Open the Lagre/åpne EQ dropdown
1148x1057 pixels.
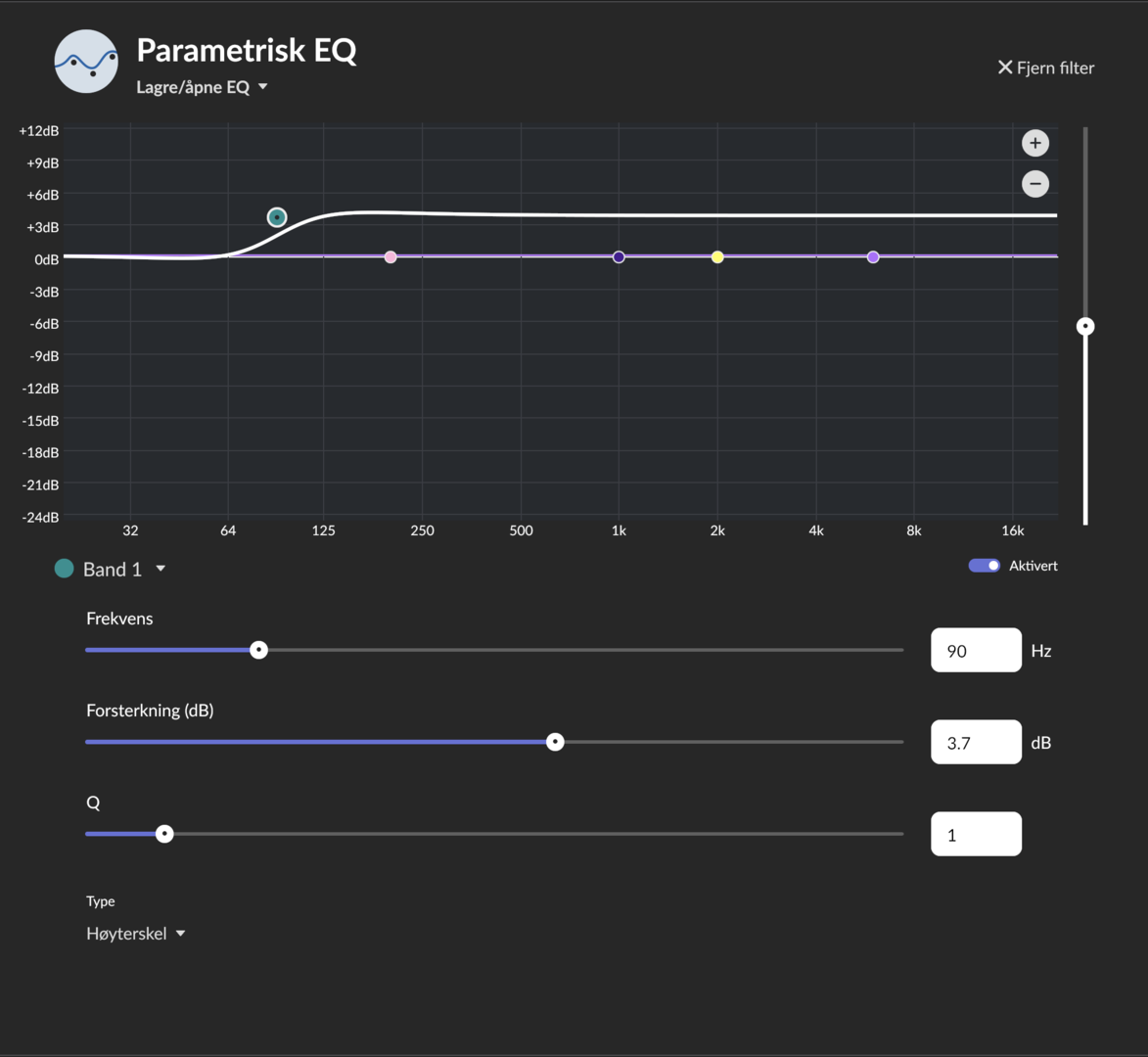pyautogui.click(x=202, y=87)
